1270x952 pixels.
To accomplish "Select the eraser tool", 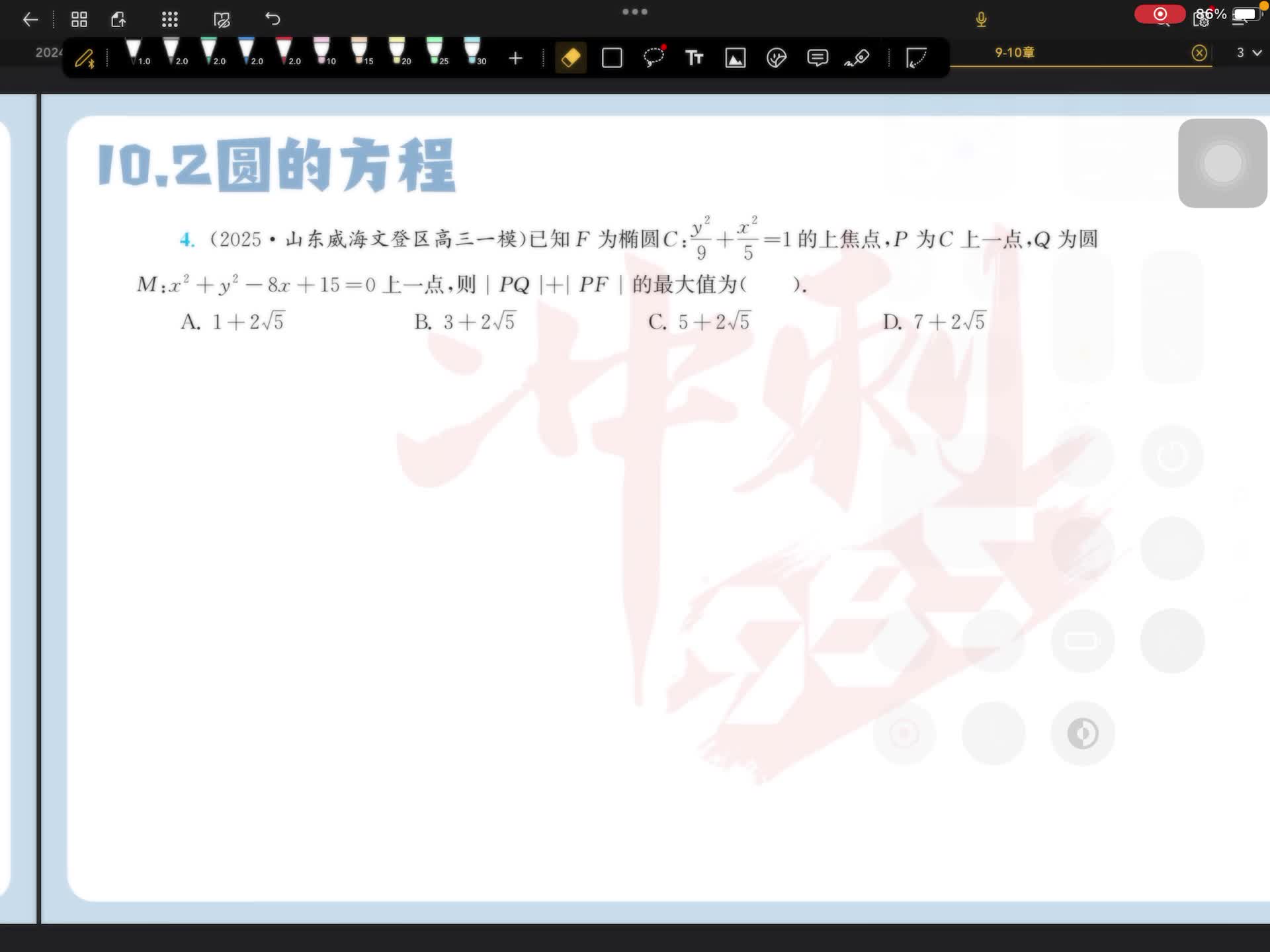I will [571, 58].
